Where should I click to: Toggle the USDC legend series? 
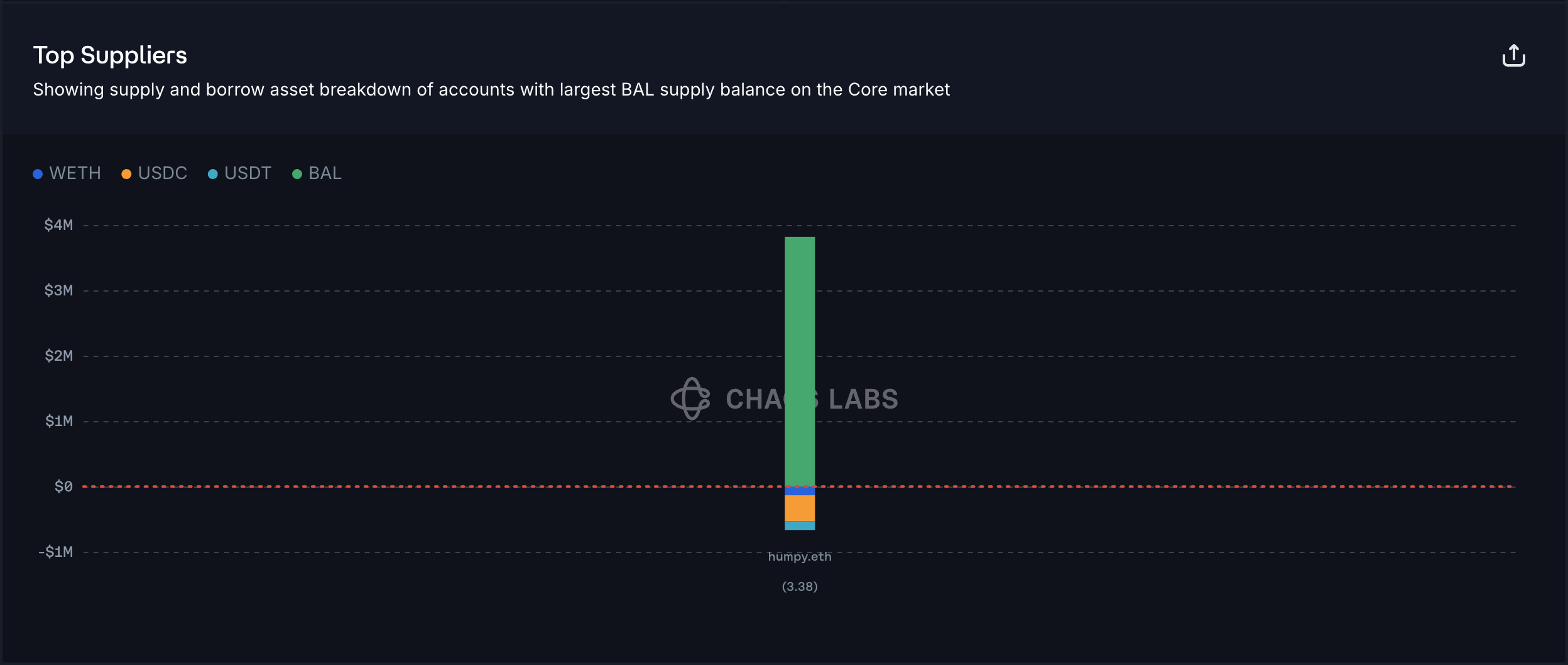pos(154,173)
